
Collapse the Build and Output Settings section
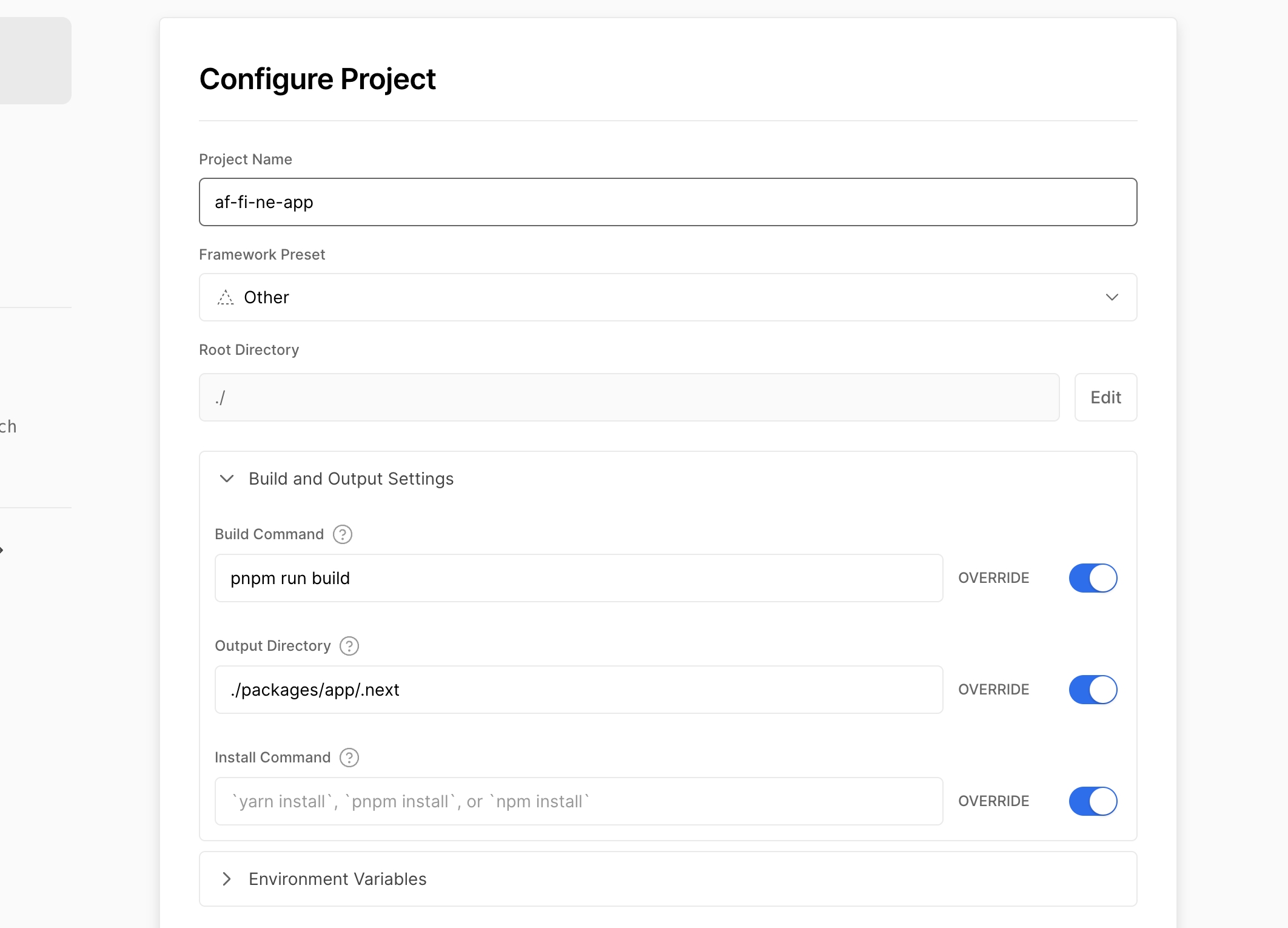click(351, 479)
